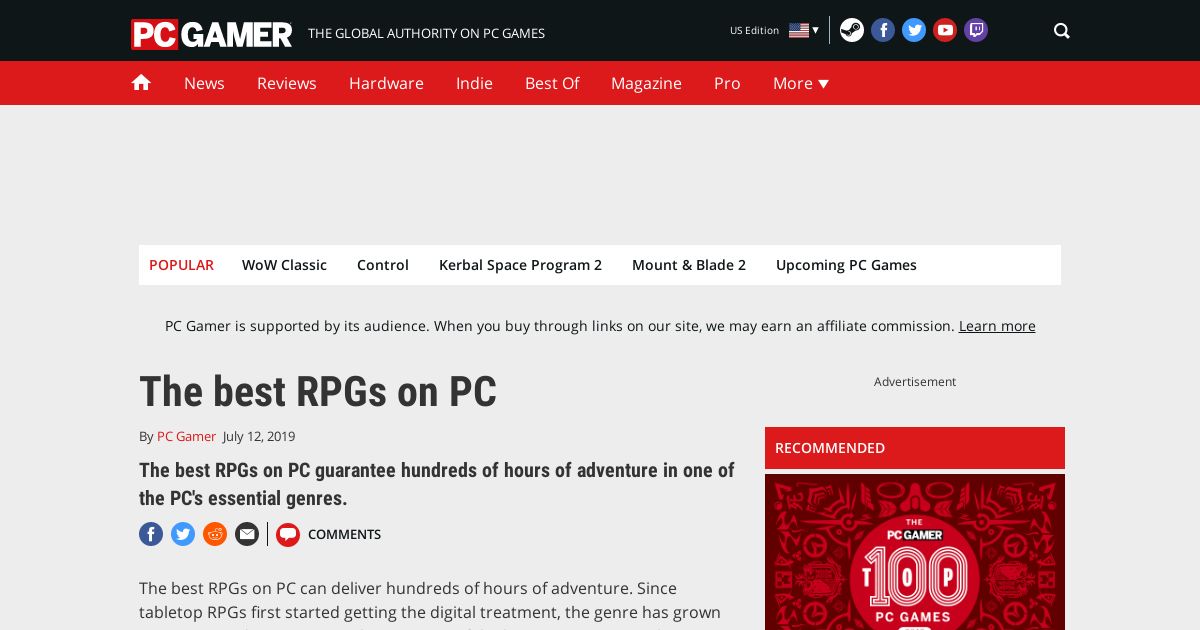Open the Reviews menu item
1200x630 pixels.
tap(287, 83)
